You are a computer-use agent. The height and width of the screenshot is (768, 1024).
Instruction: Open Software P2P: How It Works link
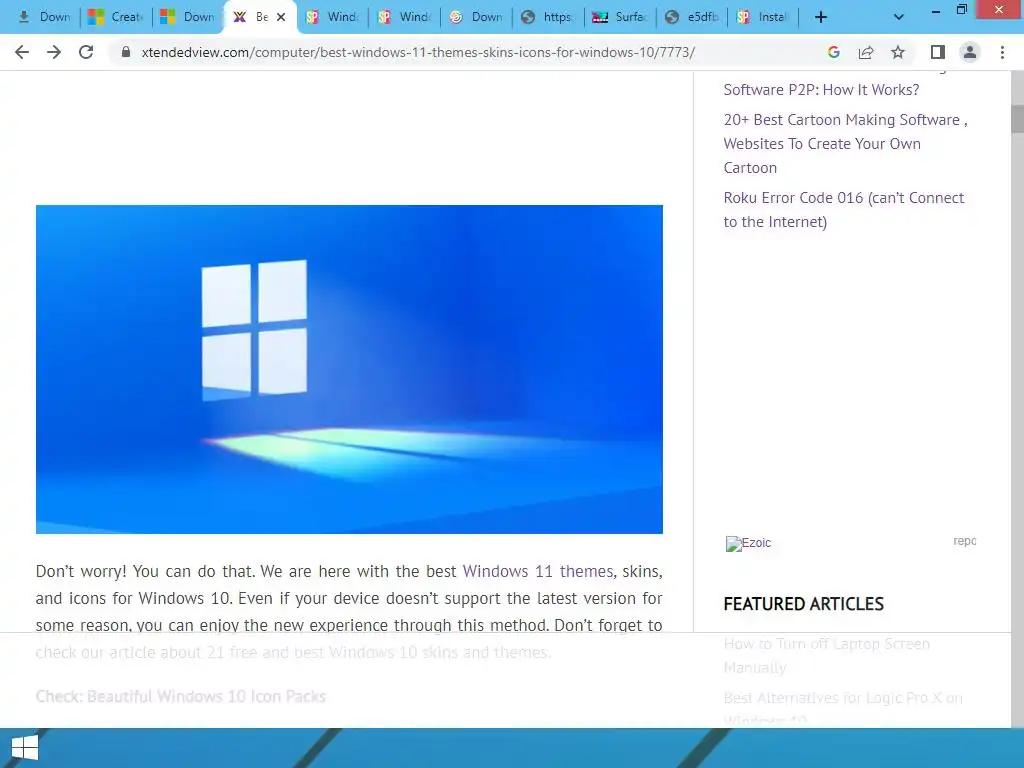coord(821,89)
